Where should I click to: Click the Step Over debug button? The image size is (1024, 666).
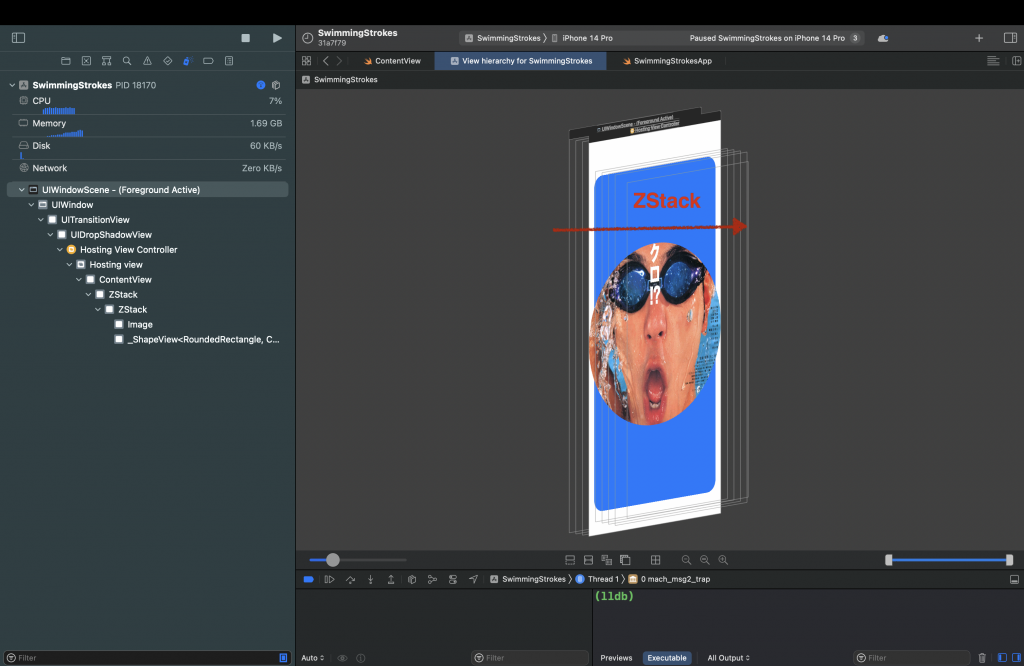coord(350,579)
